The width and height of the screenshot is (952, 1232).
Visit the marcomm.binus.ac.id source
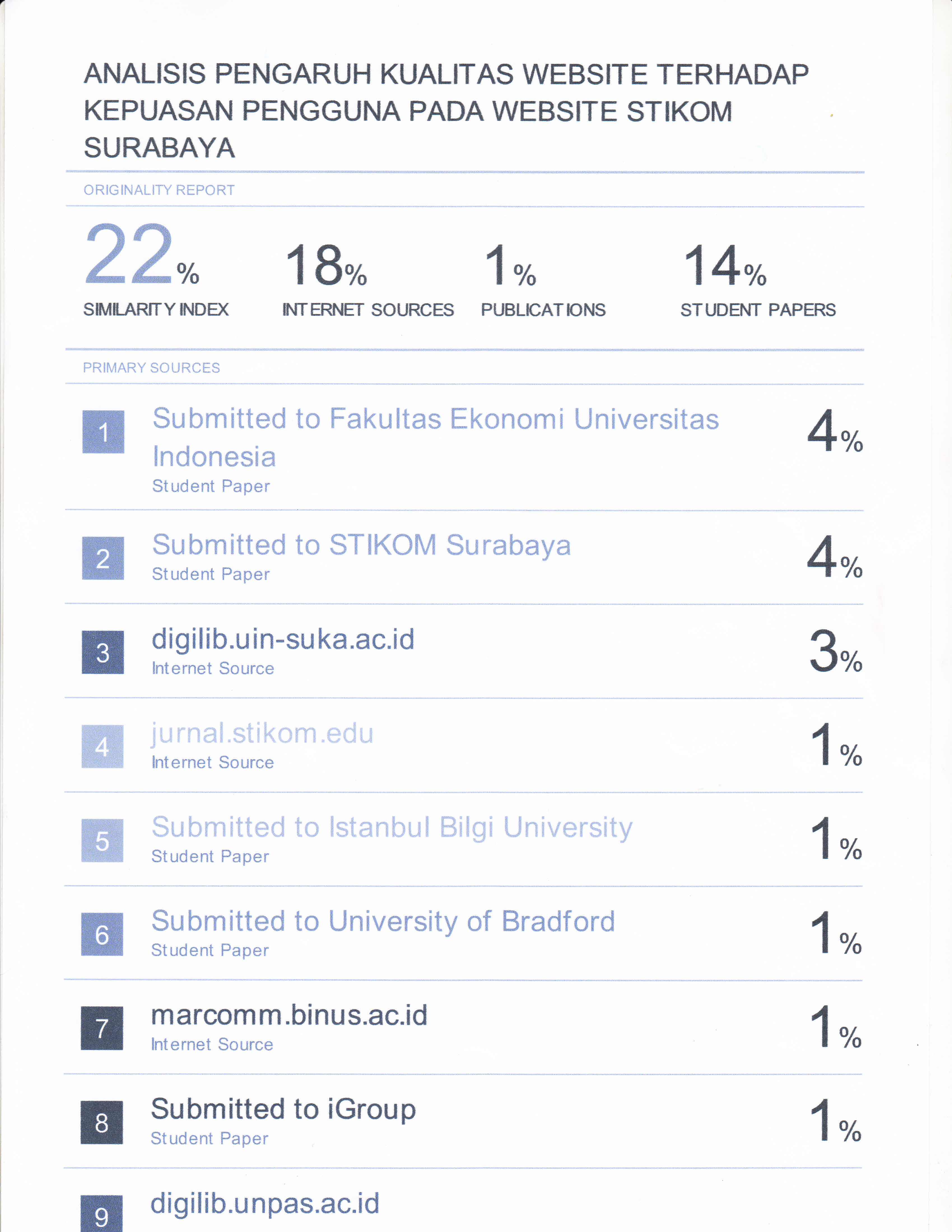tap(289, 1016)
